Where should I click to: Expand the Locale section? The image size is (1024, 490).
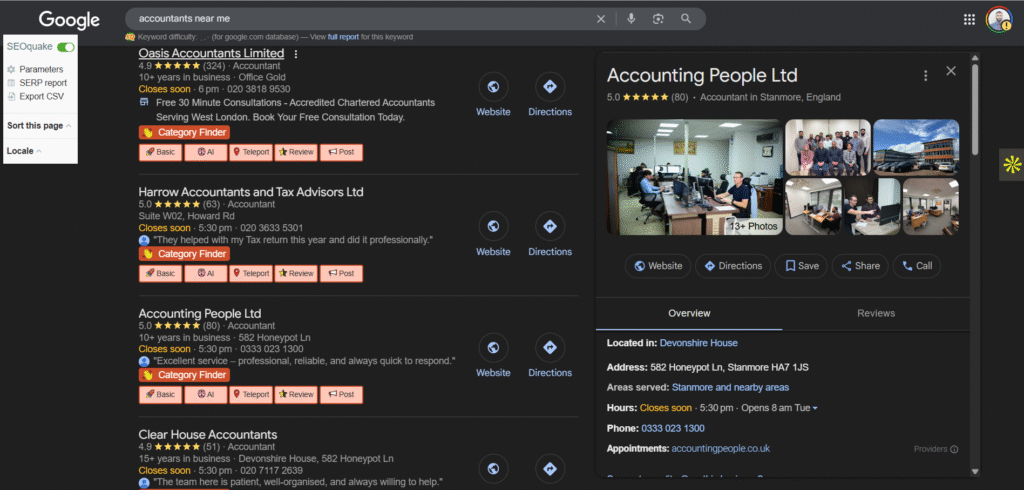point(24,151)
